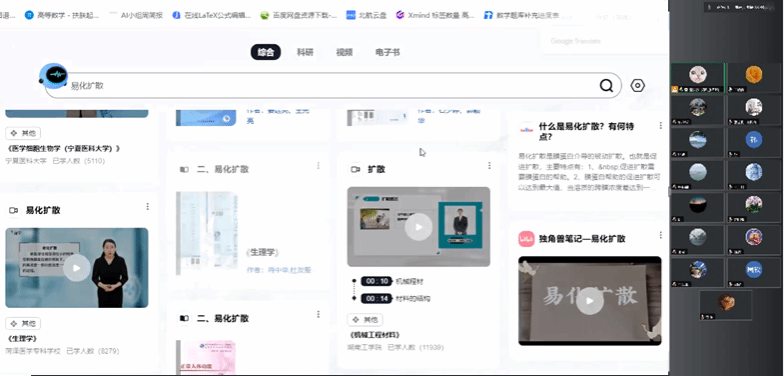The height and width of the screenshot is (376, 784).
Task: Open the Xmind bookmark in bookmarks bar
Action: coord(434,15)
